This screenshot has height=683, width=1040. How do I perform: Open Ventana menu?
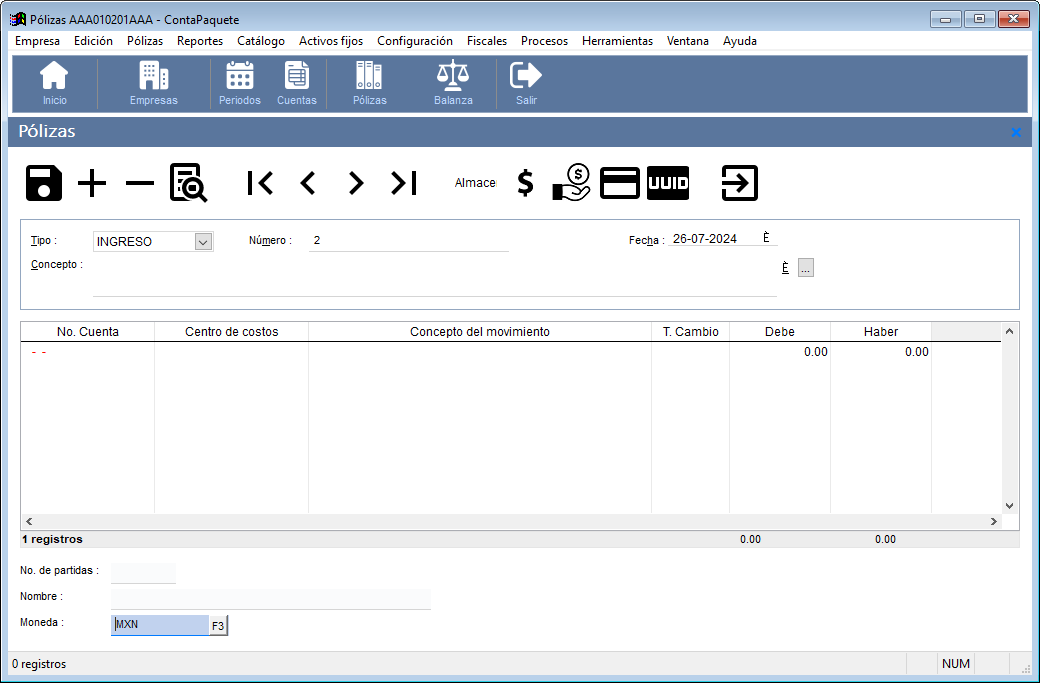point(687,41)
